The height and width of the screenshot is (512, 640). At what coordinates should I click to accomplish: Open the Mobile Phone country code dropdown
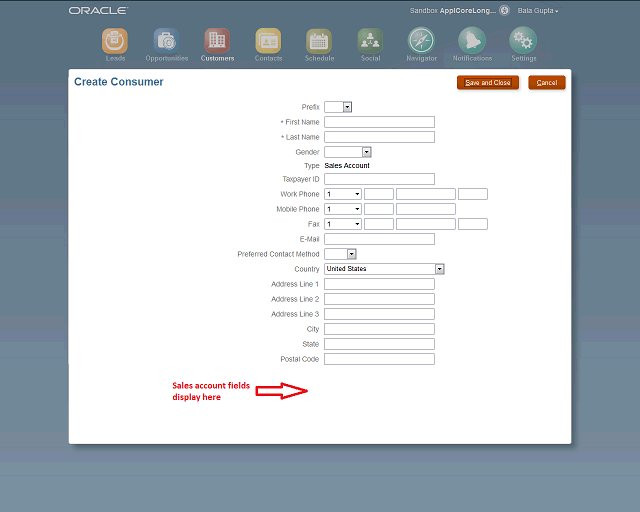[x=343, y=209]
